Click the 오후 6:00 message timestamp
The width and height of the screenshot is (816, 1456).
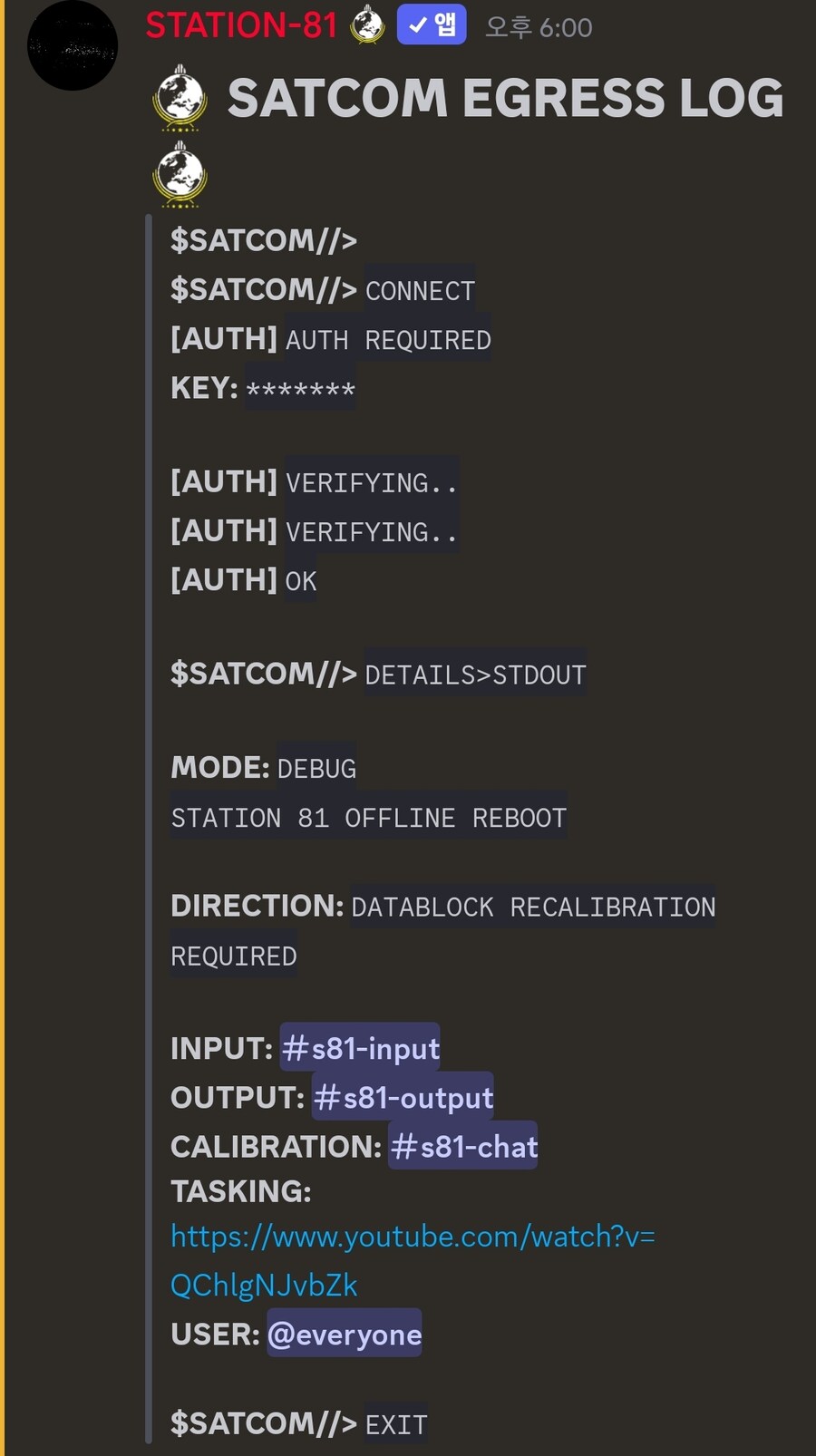point(539,27)
